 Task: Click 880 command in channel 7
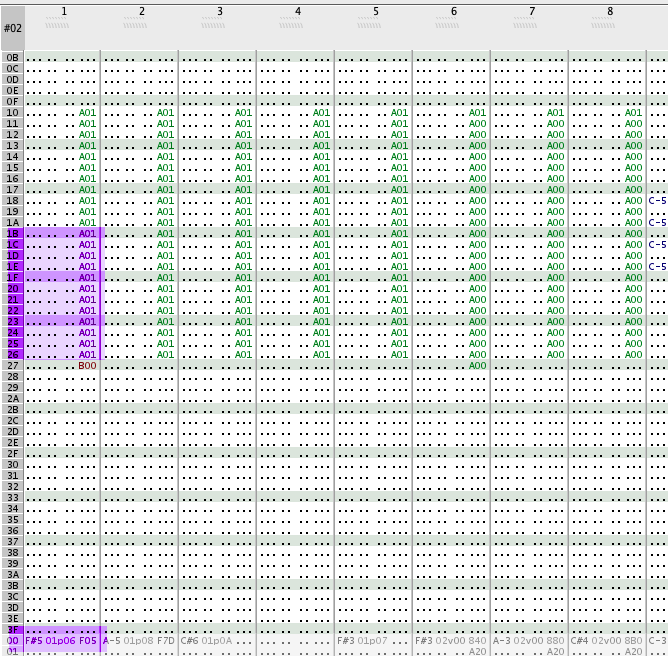(556, 641)
